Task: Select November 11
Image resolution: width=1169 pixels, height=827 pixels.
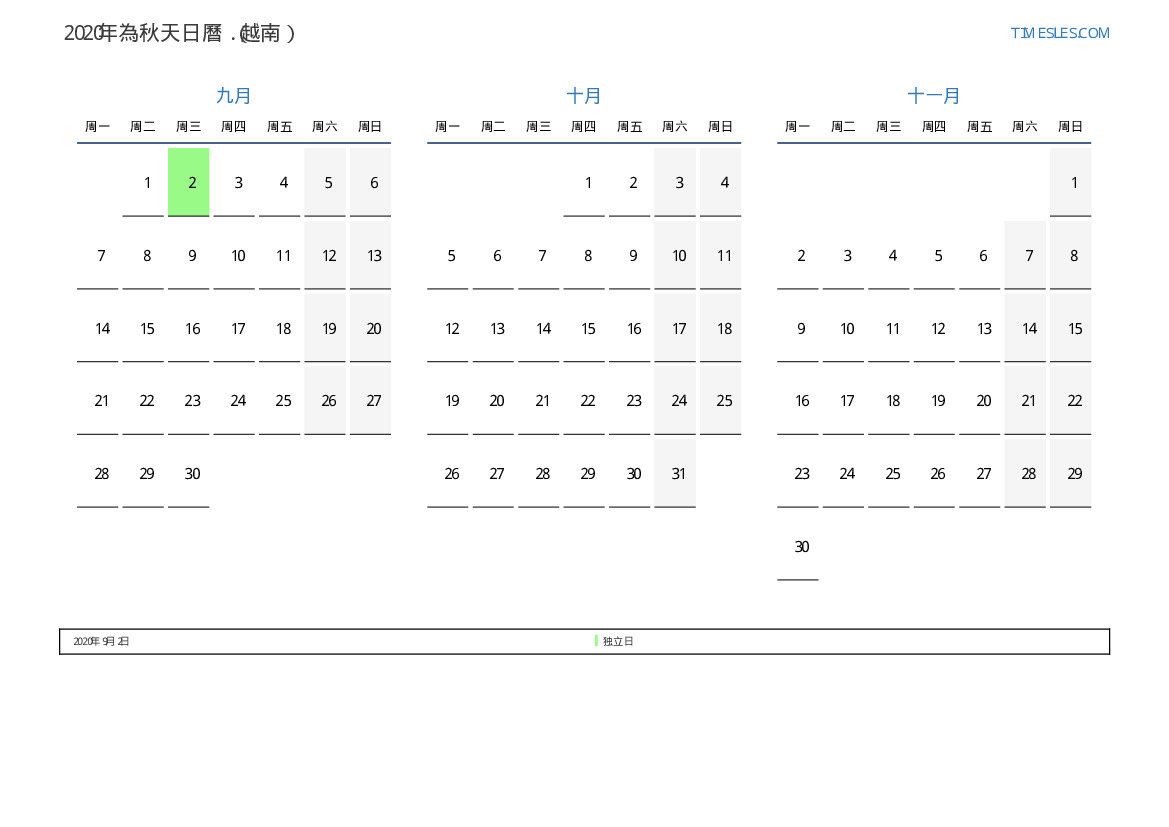Action: pyautogui.click(x=889, y=328)
